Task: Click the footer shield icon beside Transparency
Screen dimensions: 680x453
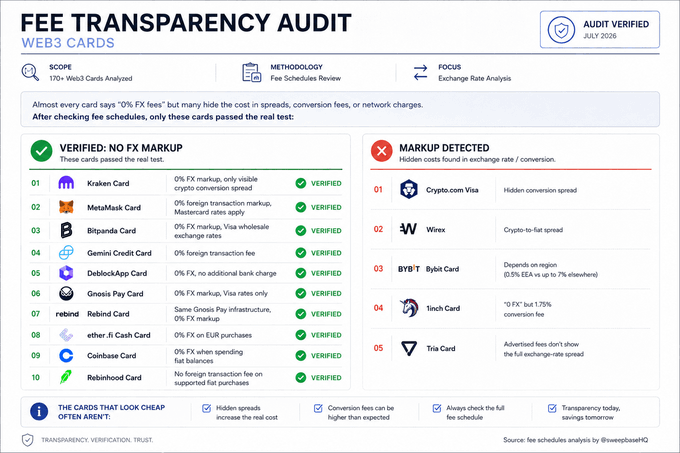Action: 27,440
